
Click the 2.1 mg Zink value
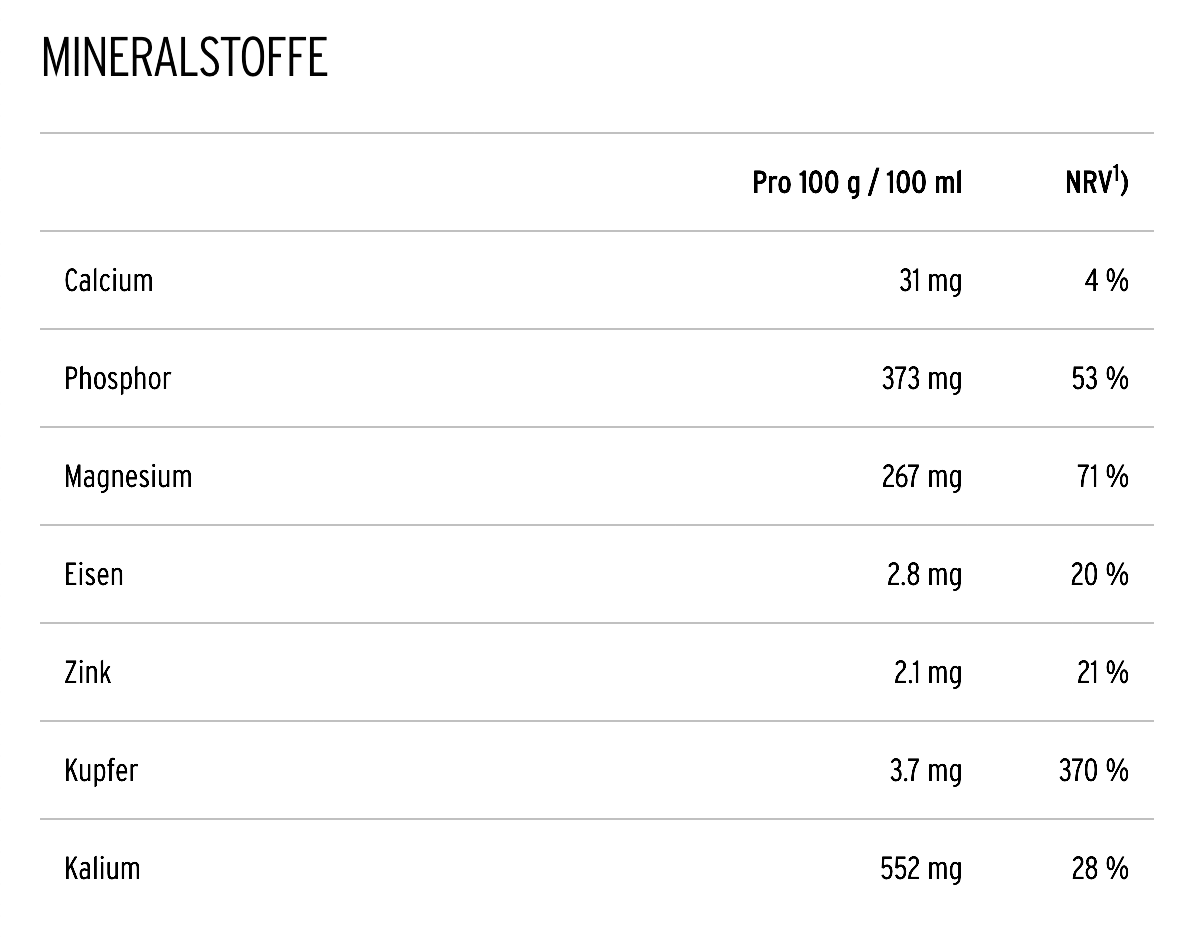click(927, 674)
